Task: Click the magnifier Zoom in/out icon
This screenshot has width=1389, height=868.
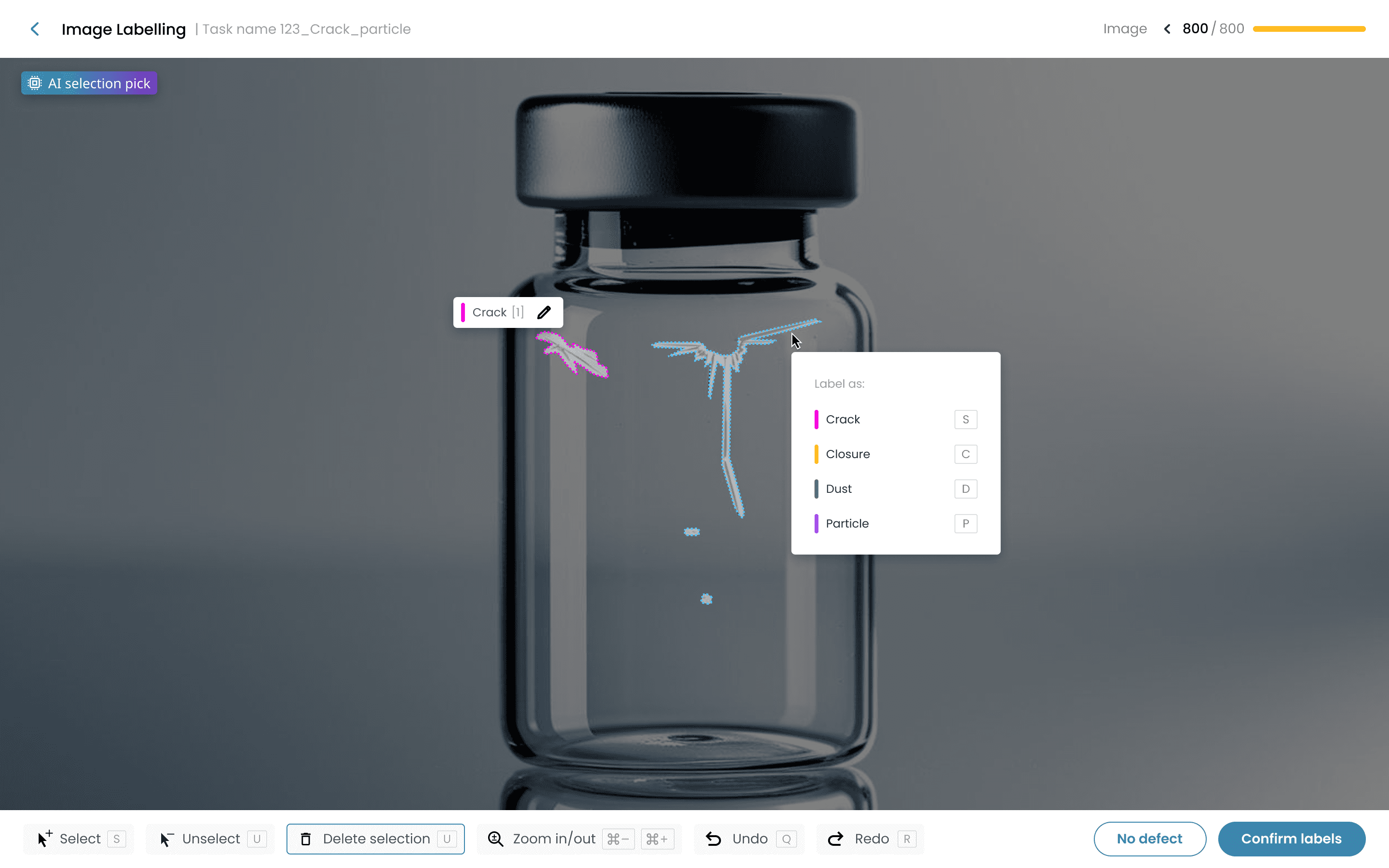Action: [495, 839]
